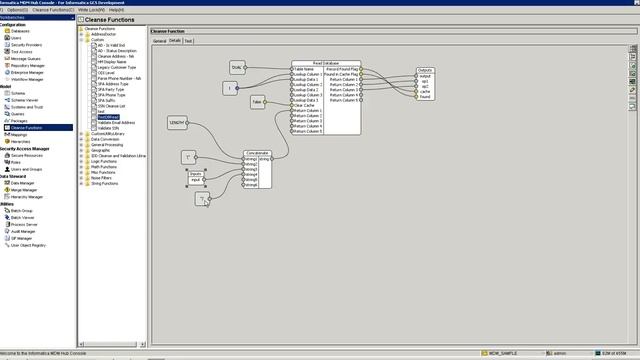The image size is (640, 360).
Task: Expand the Math Functions folder
Action: pyautogui.click(x=81, y=167)
